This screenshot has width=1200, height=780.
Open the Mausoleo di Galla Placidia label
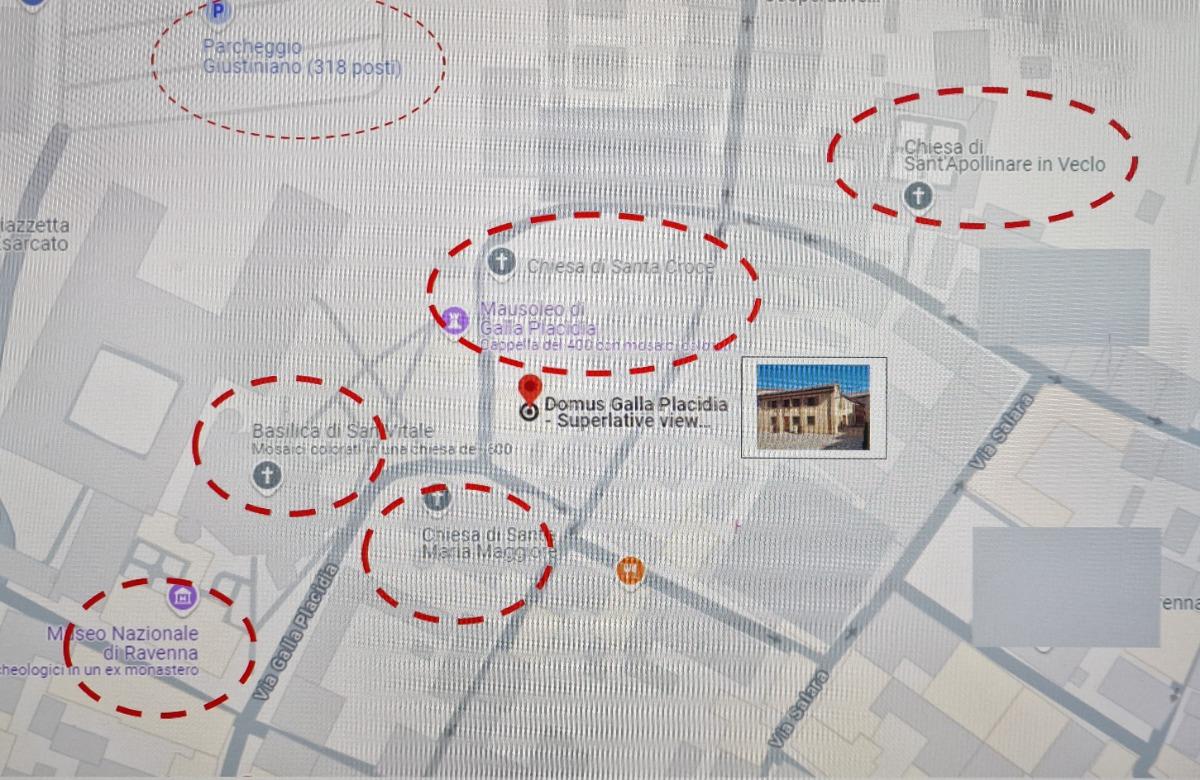[538, 319]
